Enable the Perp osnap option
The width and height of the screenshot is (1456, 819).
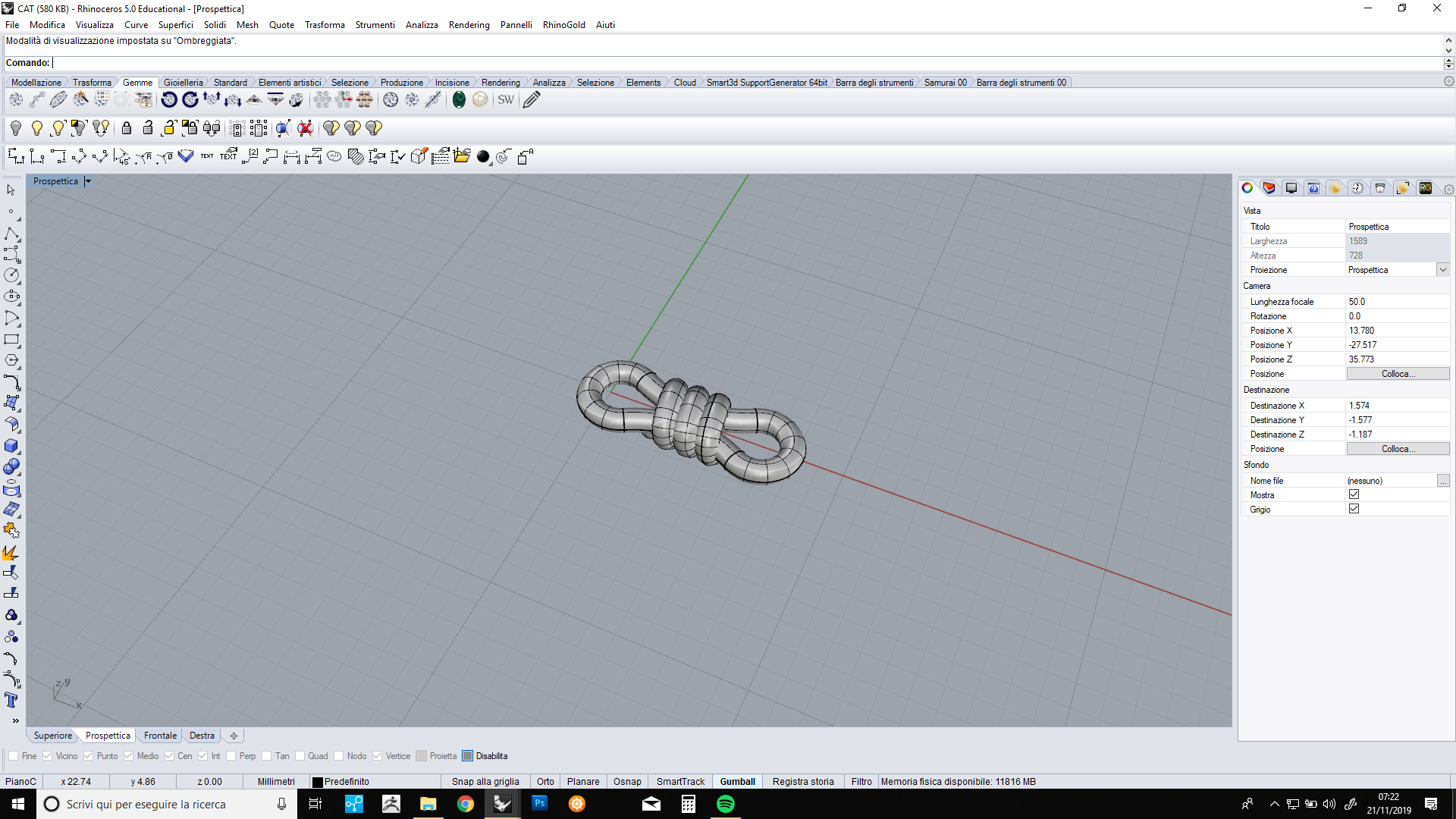[x=231, y=756]
